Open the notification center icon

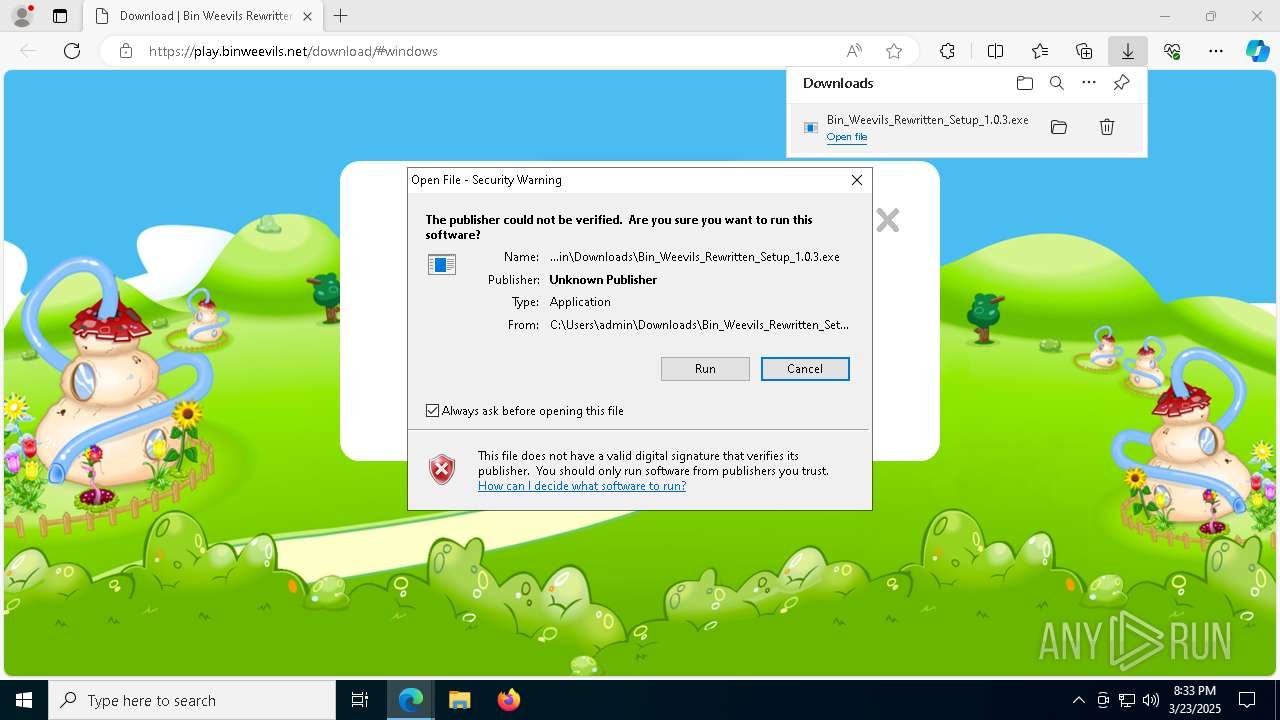(x=1247, y=700)
